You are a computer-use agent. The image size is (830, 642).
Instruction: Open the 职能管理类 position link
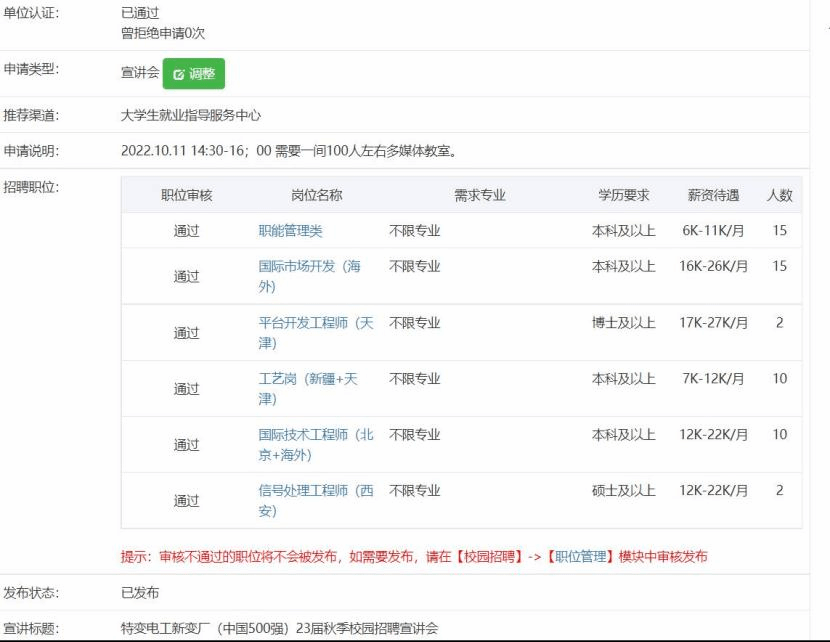coord(290,231)
